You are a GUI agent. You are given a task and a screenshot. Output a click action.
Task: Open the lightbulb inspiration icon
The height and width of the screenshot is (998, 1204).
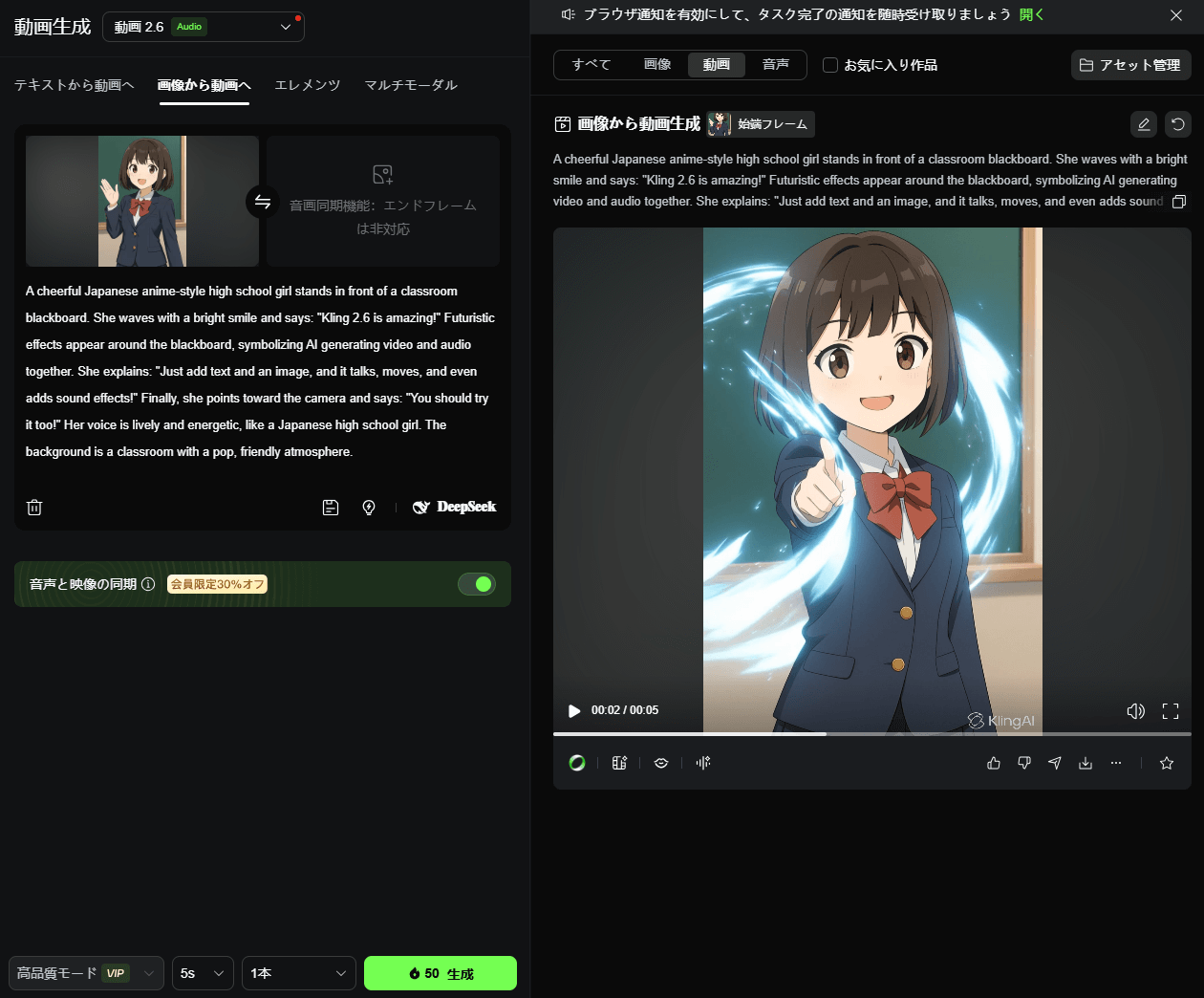point(369,507)
